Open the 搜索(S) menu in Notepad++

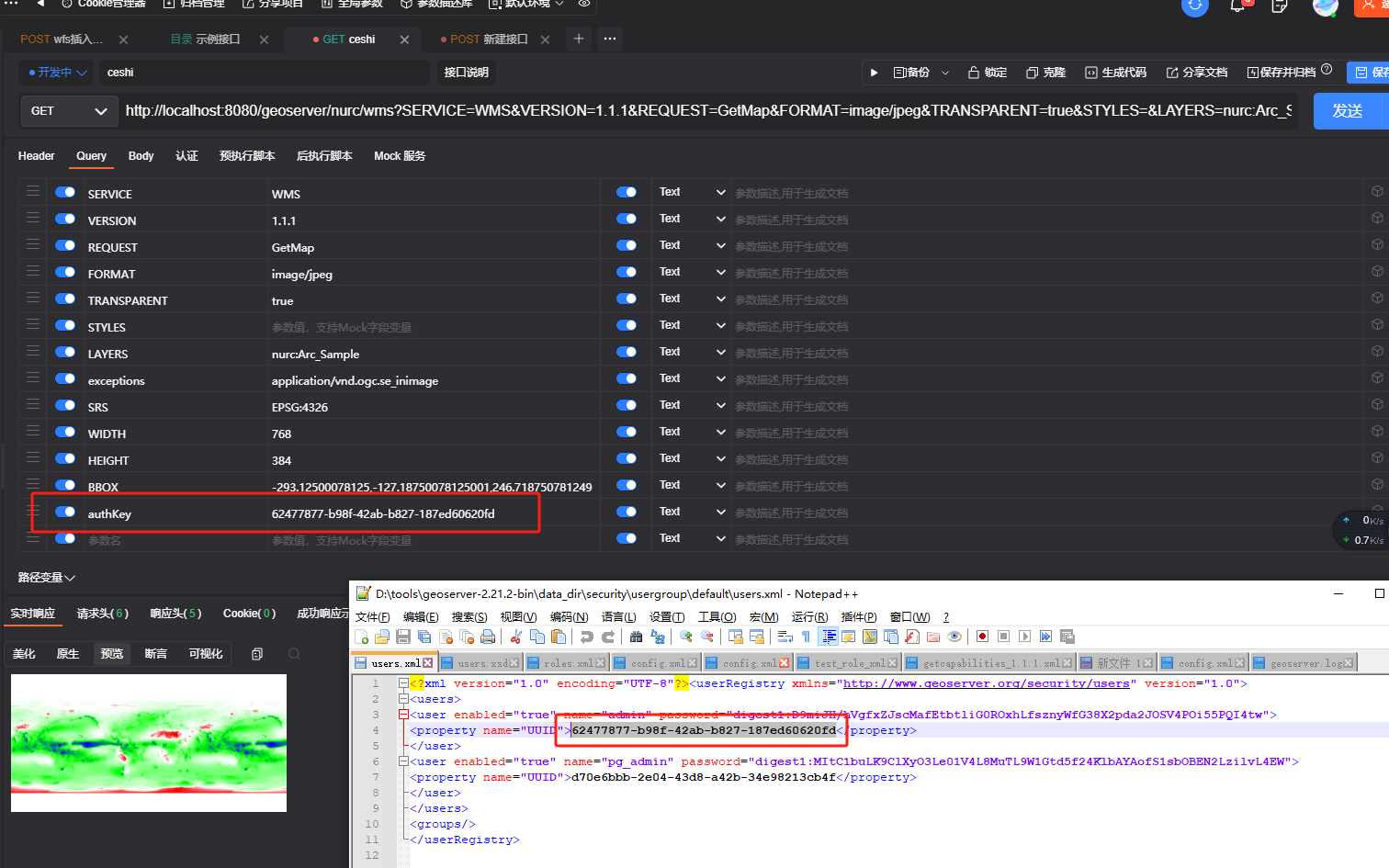(469, 617)
